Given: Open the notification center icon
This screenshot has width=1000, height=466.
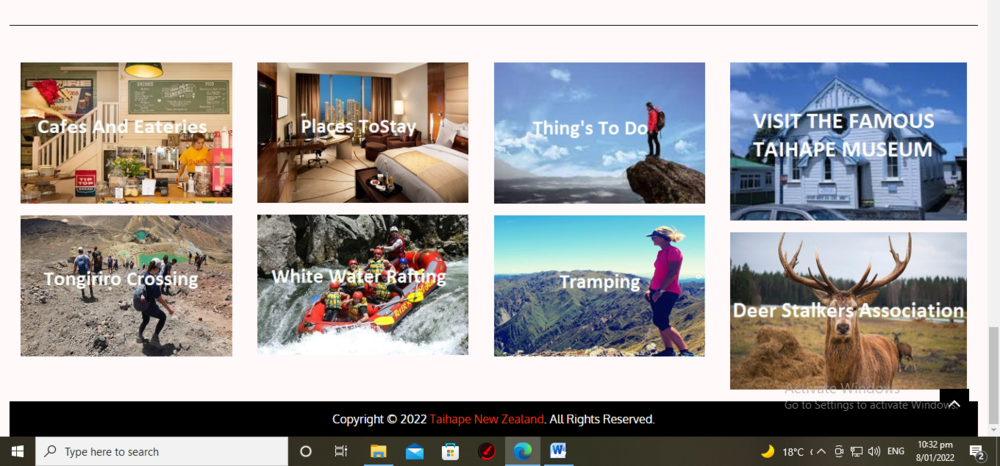Looking at the screenshot, I should (977, 452).
